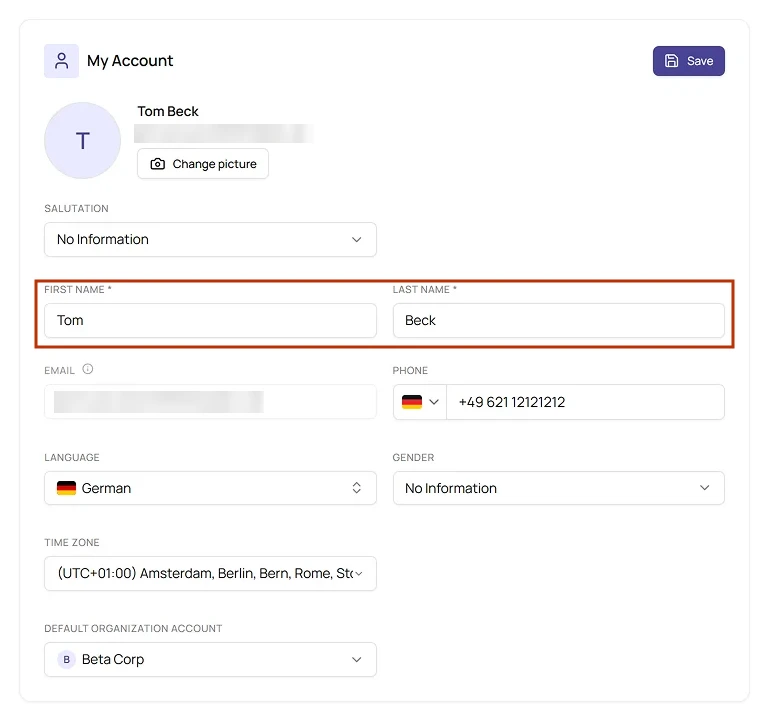
Task: Click the Change picture button
Action: [x=203, y=164]
